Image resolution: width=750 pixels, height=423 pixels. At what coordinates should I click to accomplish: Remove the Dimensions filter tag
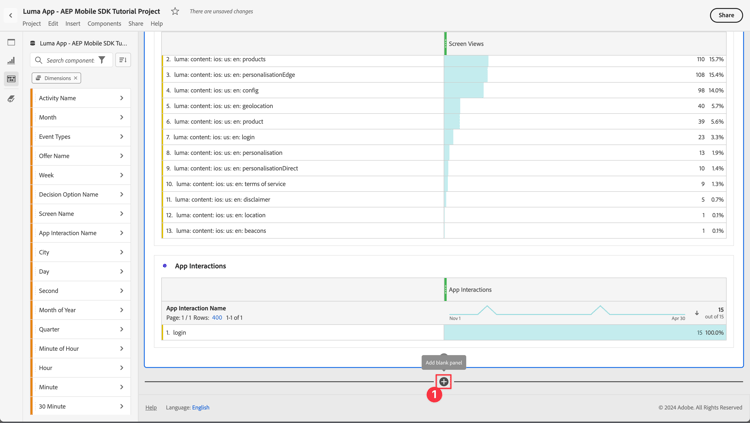tap(76, 78)
